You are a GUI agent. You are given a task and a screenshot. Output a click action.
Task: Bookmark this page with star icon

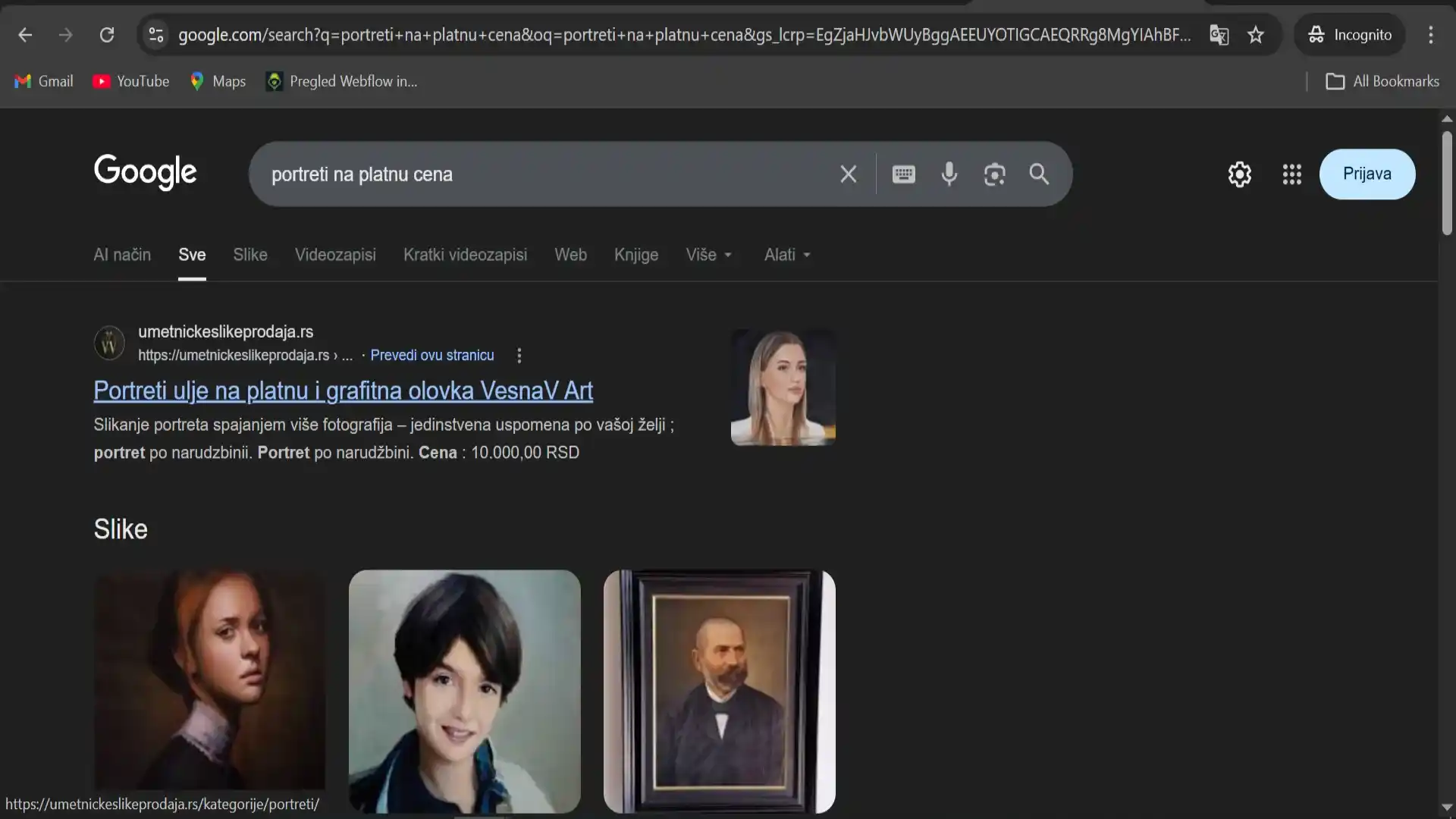[1256, 35]
